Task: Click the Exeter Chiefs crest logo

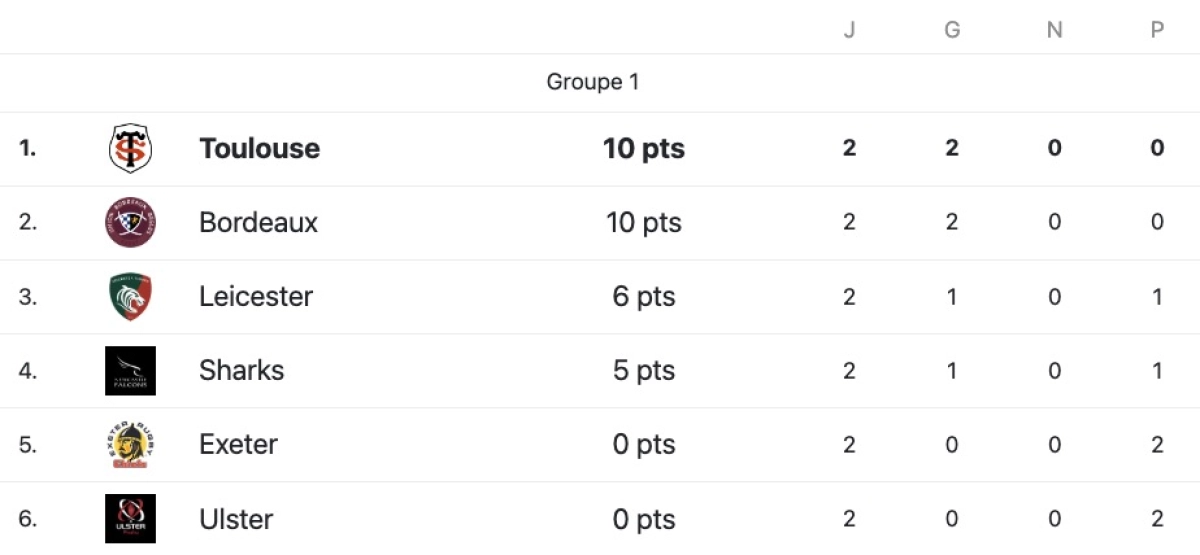Action: click(130, 444)
